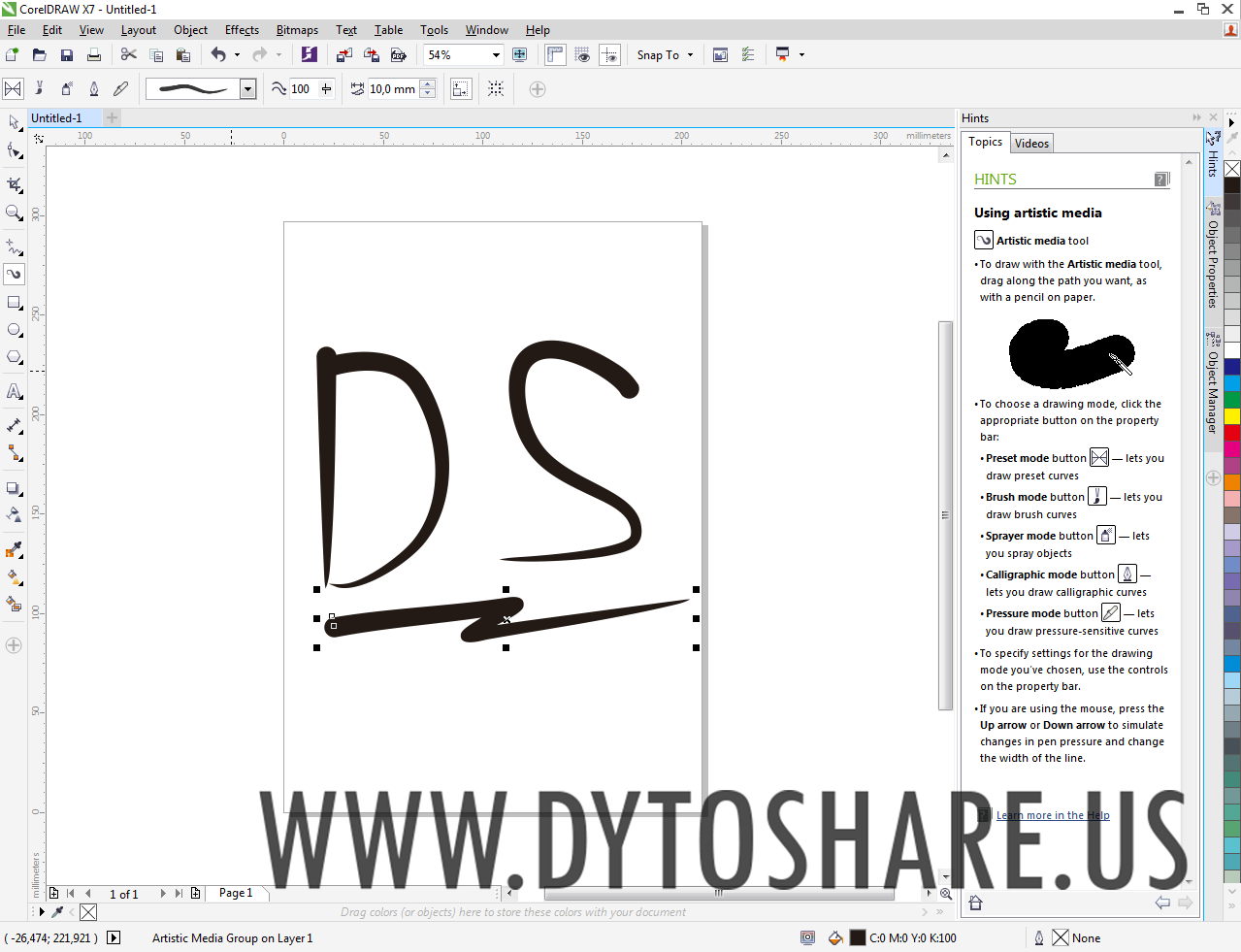Select the Text tool
Viewport: 1241px width, 952px height.
pyautogui.click(x=14, y=392)
